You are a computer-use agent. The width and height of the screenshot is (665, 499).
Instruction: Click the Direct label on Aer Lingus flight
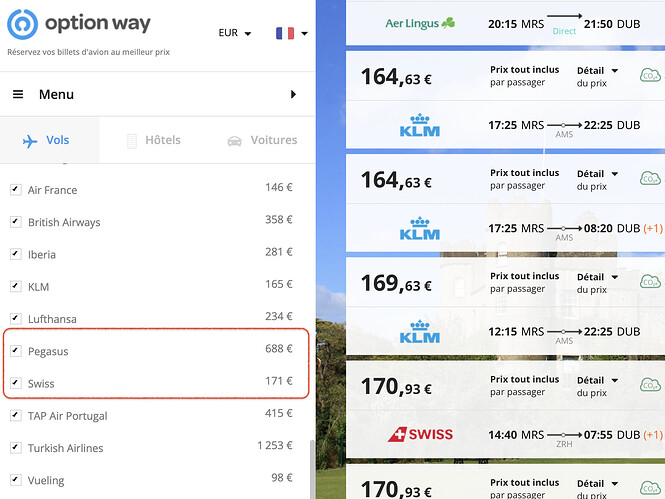point(564,31)
